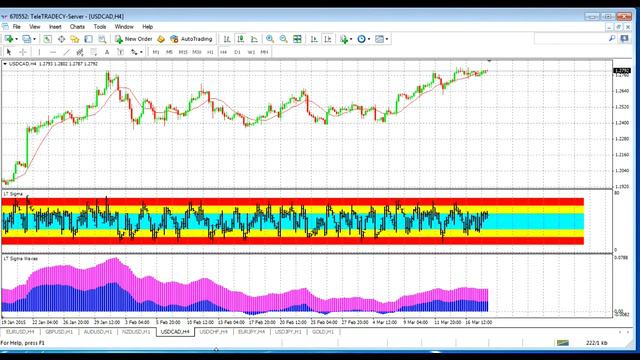The height and width of the screenshot is (360, 640).
Task: Open the New Chart toolbar icon
Action: 8,39
